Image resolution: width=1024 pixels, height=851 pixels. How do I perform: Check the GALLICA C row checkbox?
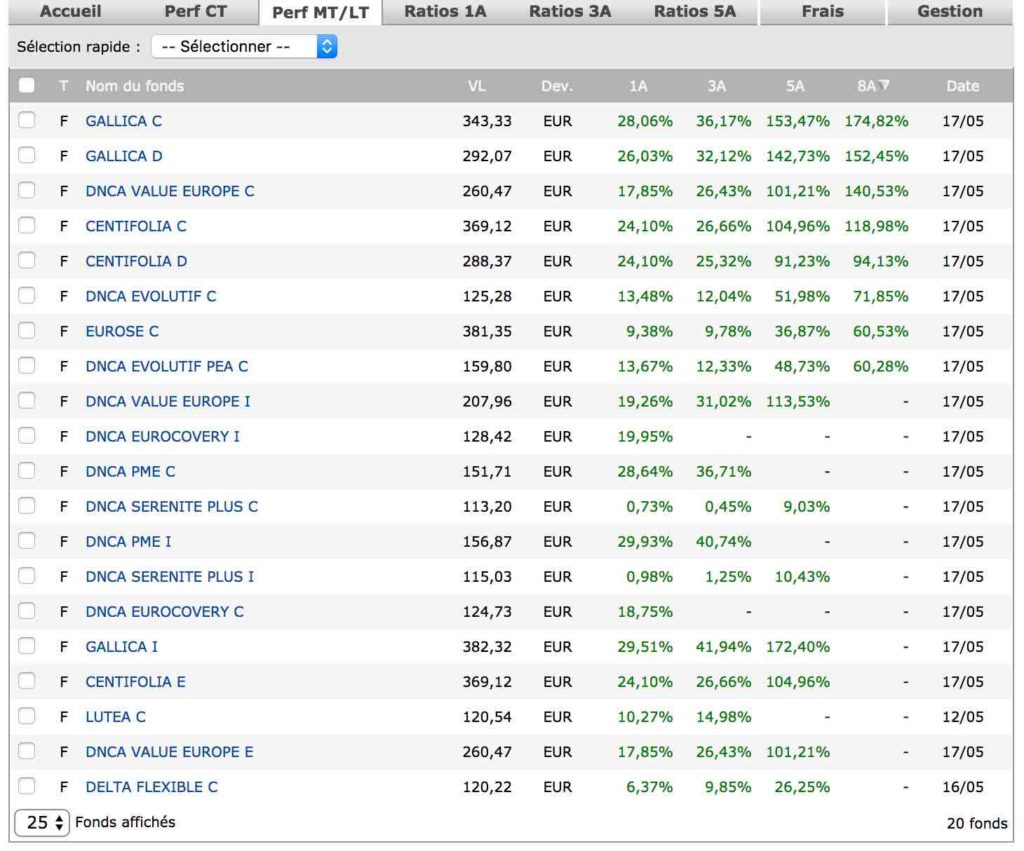27,120
